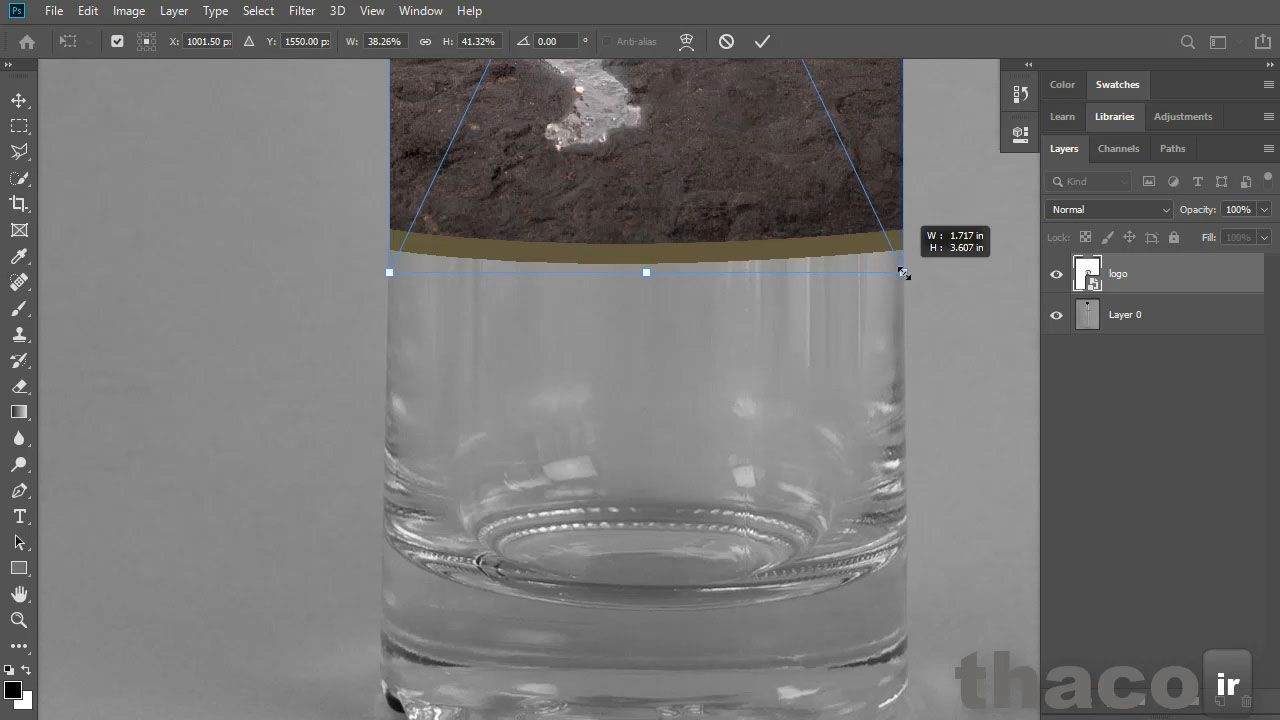Select the Rectangular Marquee tool
Viewport: 1280px width, 720px height.
tap(19, 126)
